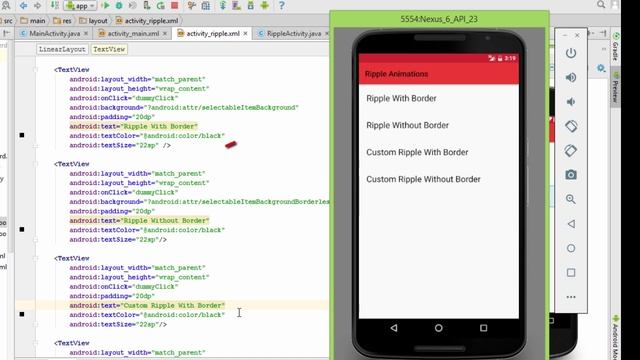Click emulator side panel overview square
Viewport: 640px width, 360px height.
(571, 273)
